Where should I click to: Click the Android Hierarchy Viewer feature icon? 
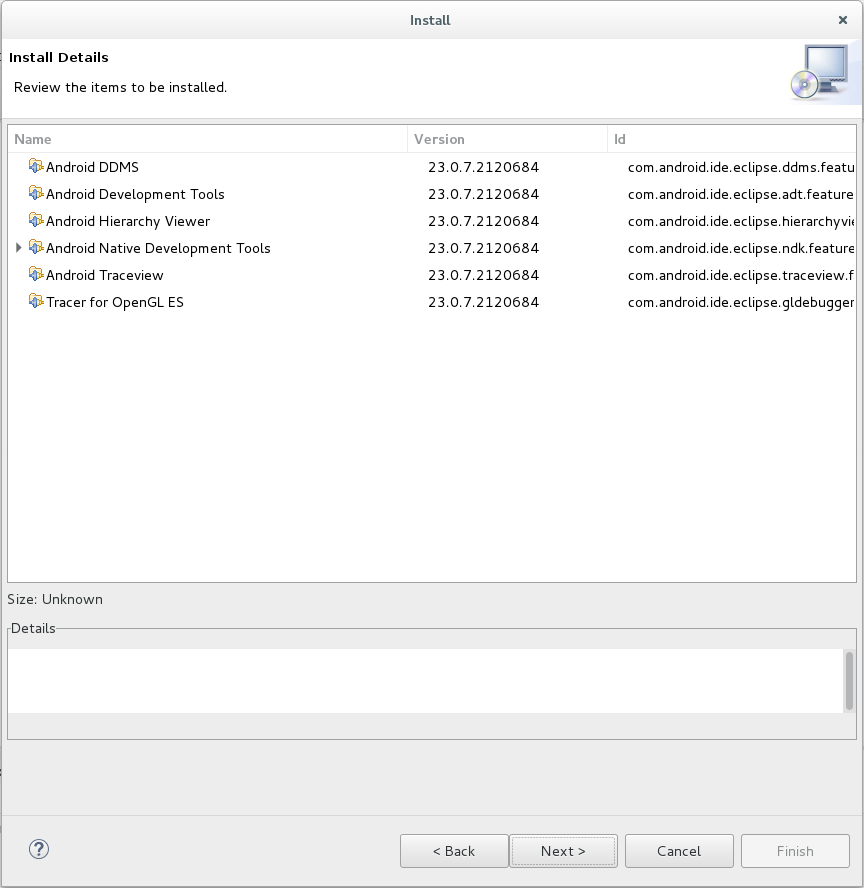36,220
